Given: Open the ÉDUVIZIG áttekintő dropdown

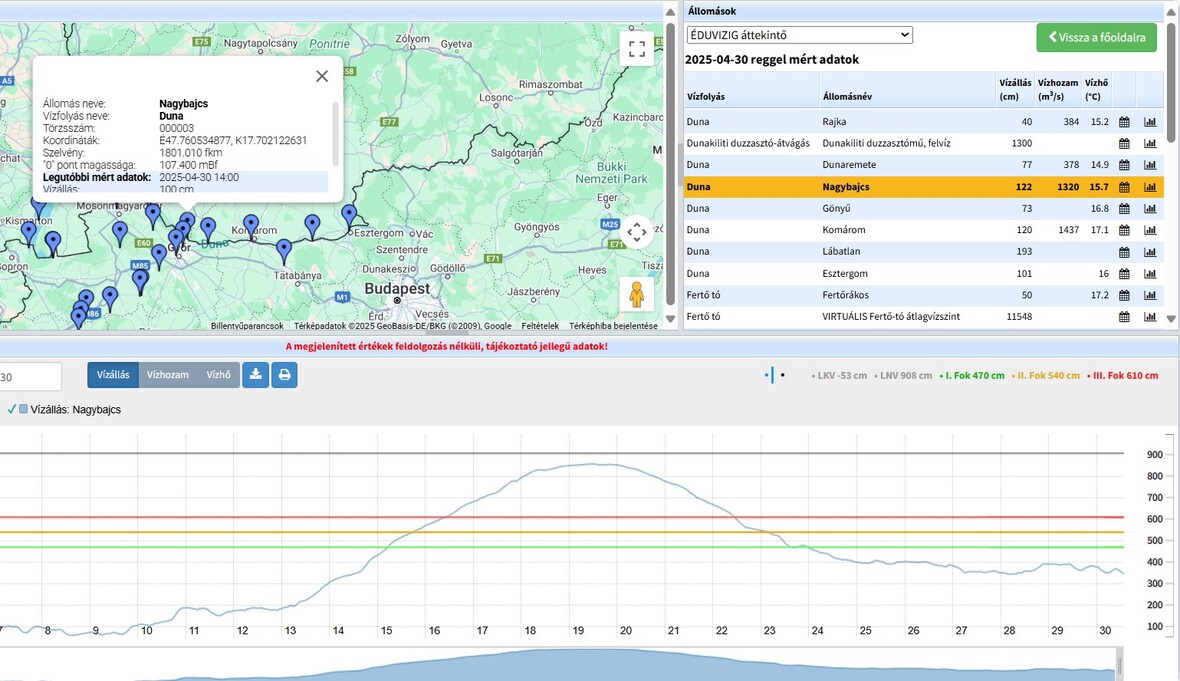Looking at the screenshot, I should [799, 35].
